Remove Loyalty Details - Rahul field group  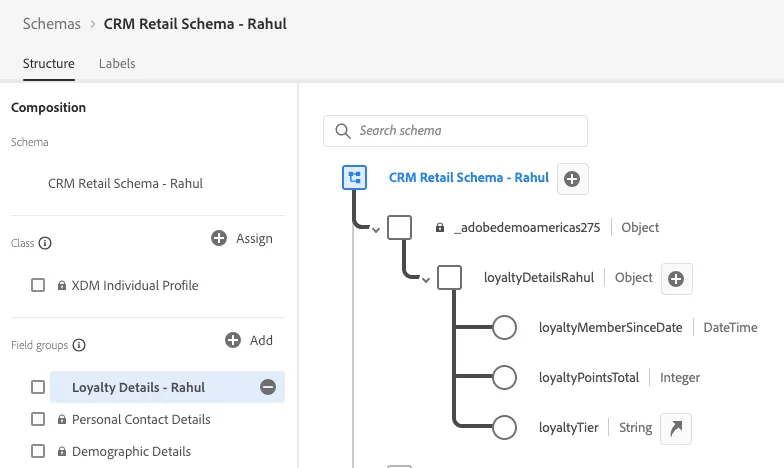[x=268, y=387]
